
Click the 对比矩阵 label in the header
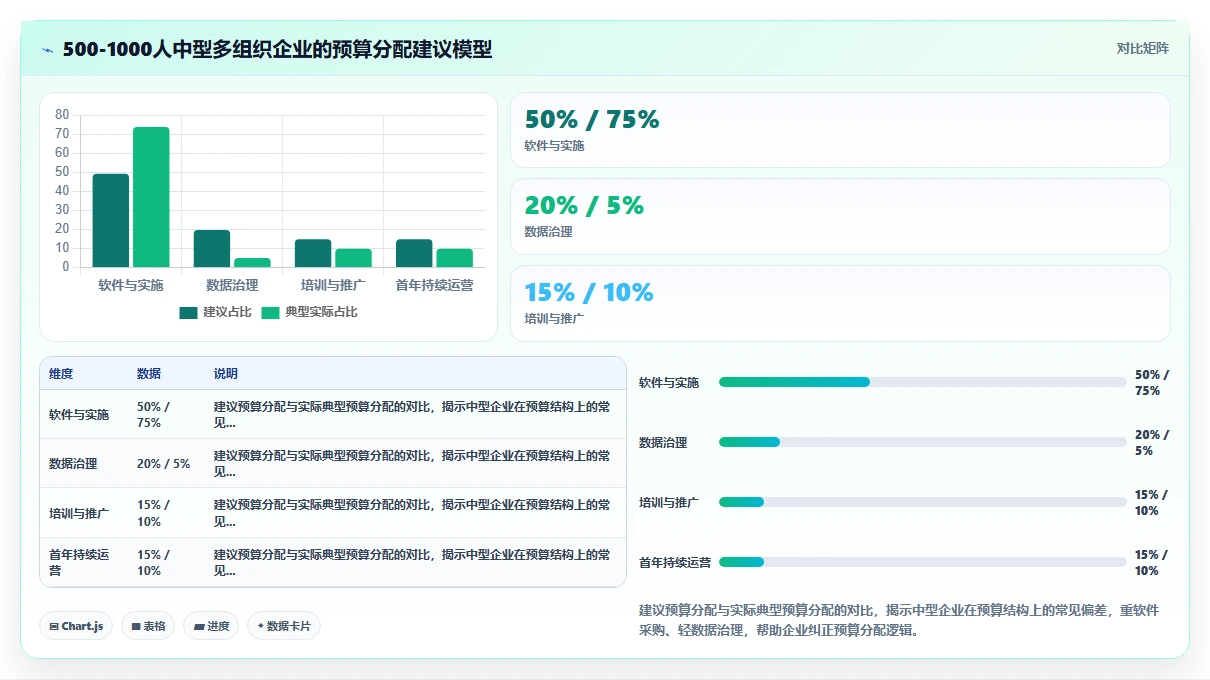point(1142,48)
